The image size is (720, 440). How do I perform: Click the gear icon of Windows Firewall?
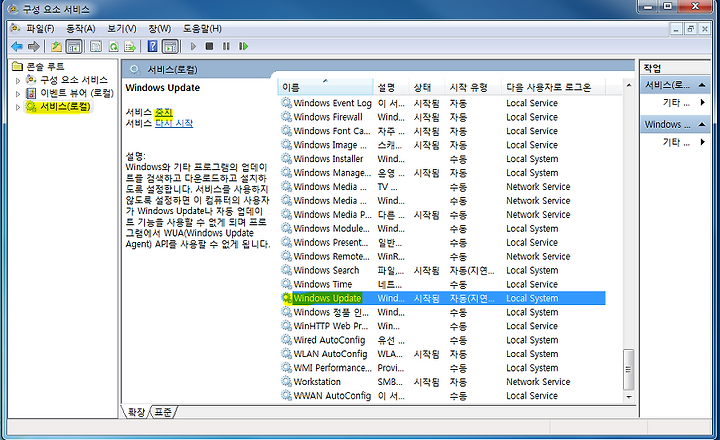tap(287, 117)
